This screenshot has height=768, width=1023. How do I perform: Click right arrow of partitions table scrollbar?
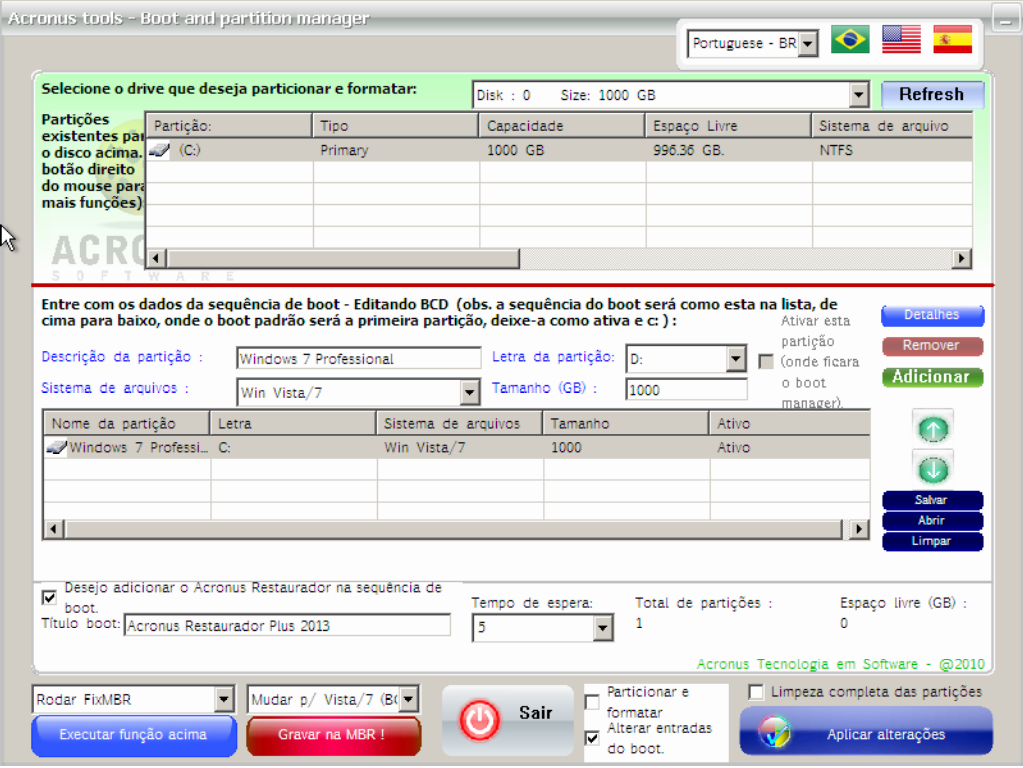tap(962, 258)
